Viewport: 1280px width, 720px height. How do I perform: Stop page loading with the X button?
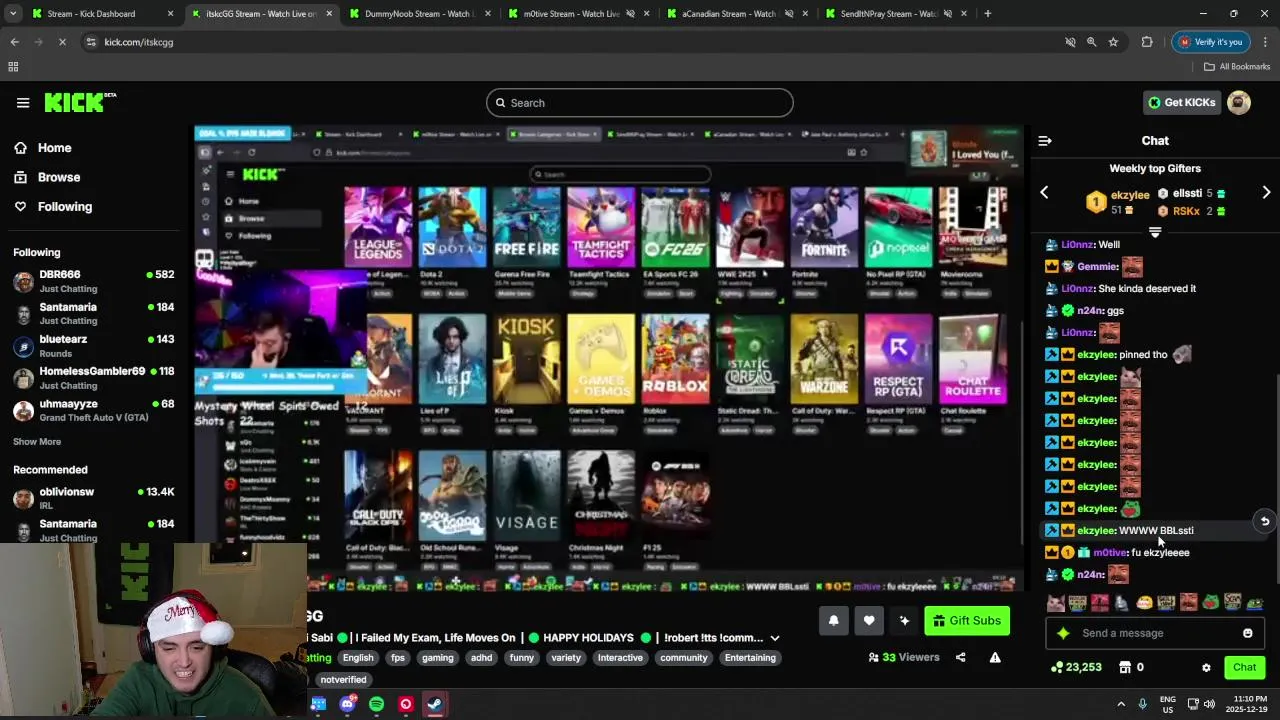pos(62,42)
